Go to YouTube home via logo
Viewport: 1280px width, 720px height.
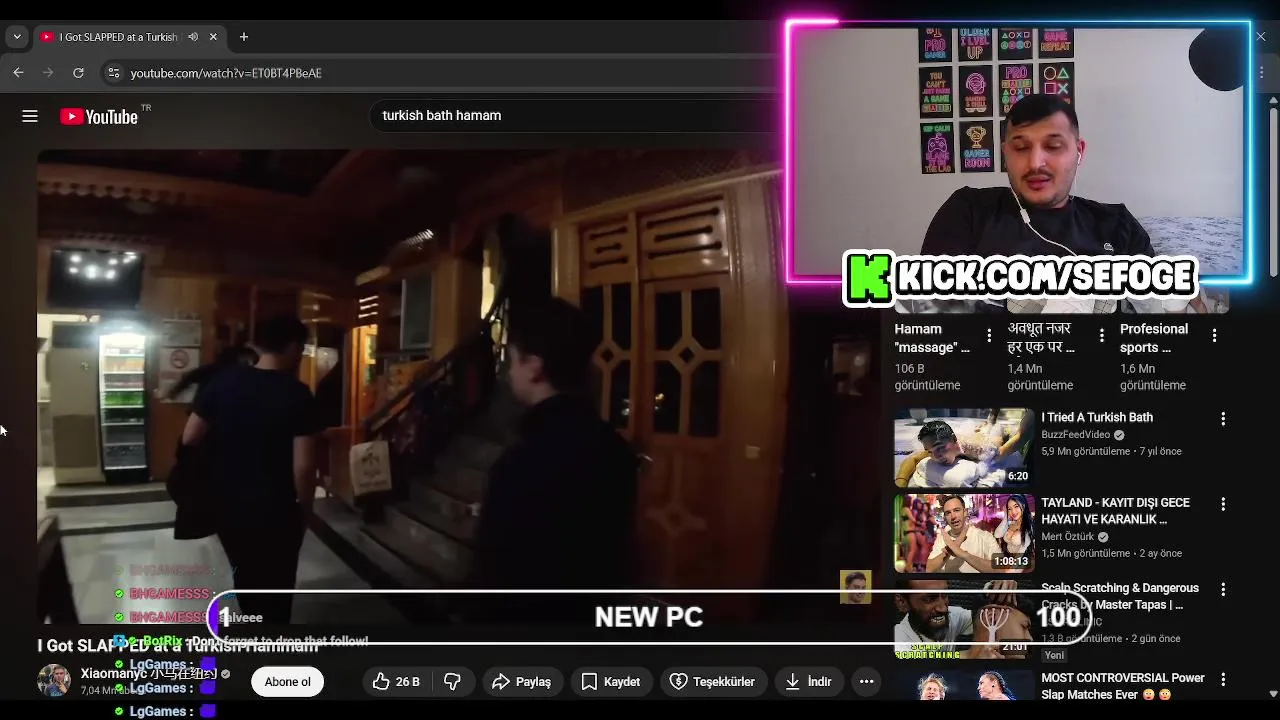99,116
